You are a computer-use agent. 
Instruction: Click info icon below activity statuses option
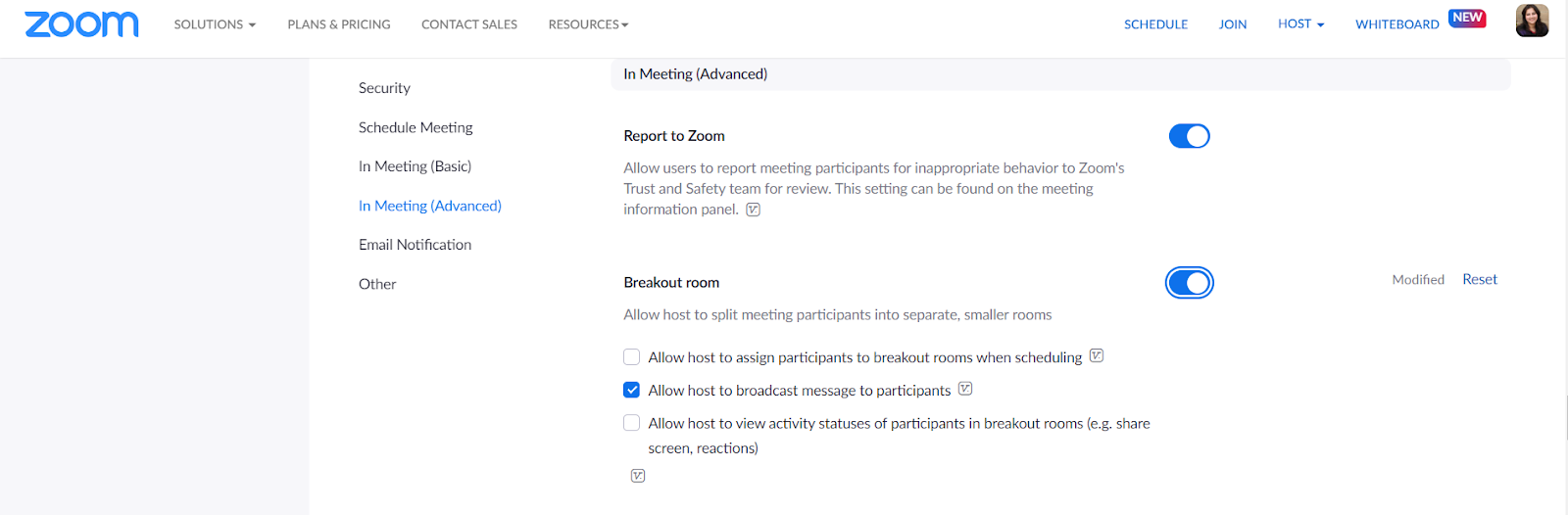pos(638,476)
